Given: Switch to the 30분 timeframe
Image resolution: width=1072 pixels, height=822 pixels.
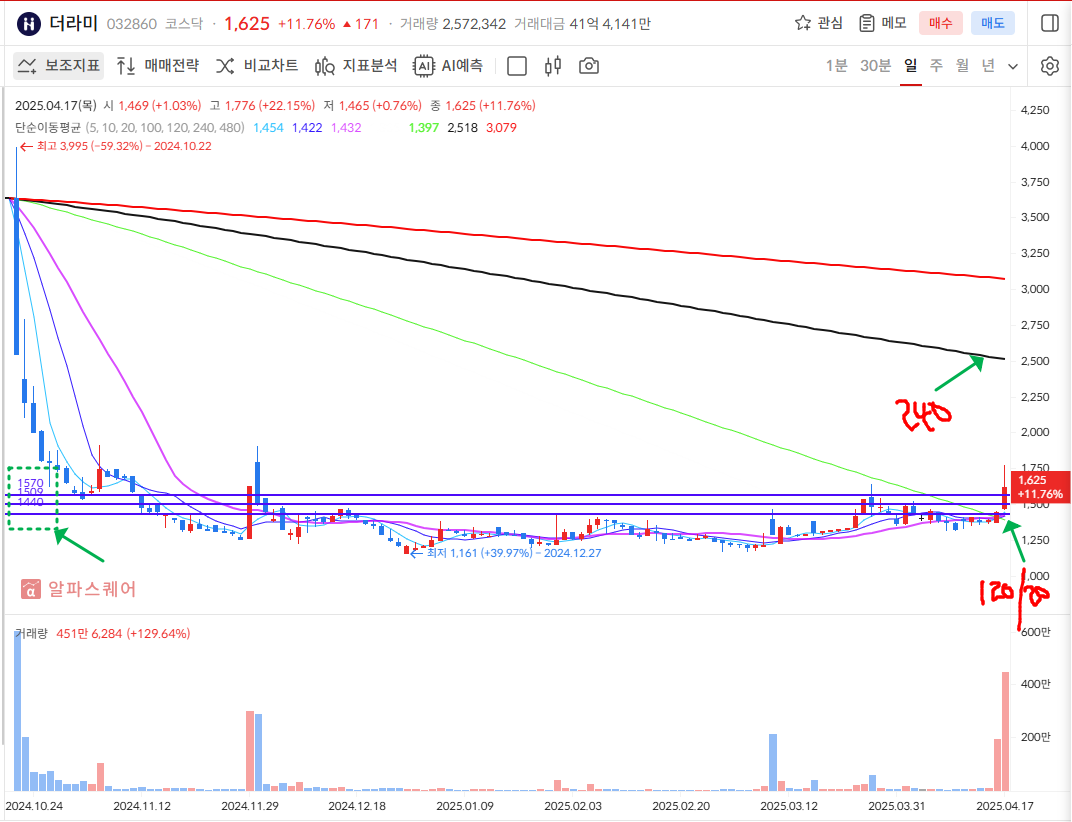Looking at the screenshot, I should click(x=875, y=66).
